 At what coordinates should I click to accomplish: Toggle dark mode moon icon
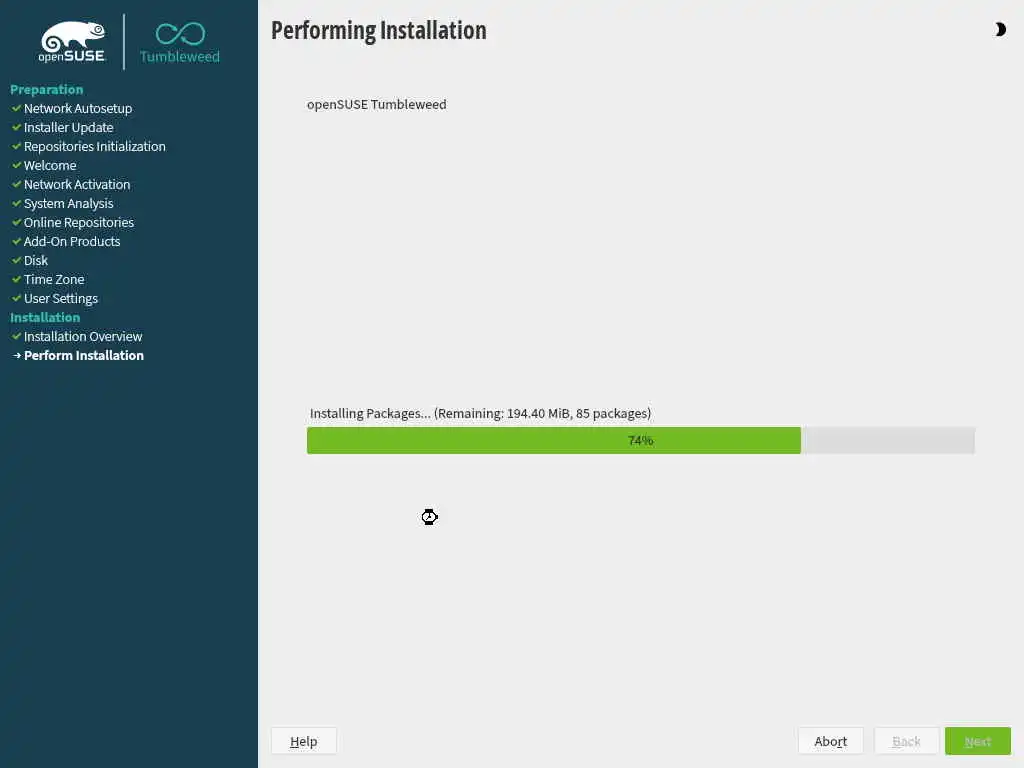pyautogui.click(x=1000, y=29)
